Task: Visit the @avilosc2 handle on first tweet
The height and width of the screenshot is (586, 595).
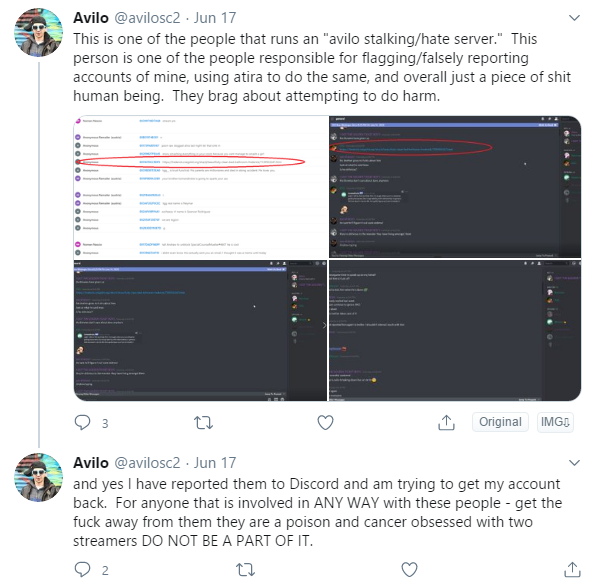Action: click(147, 18)
